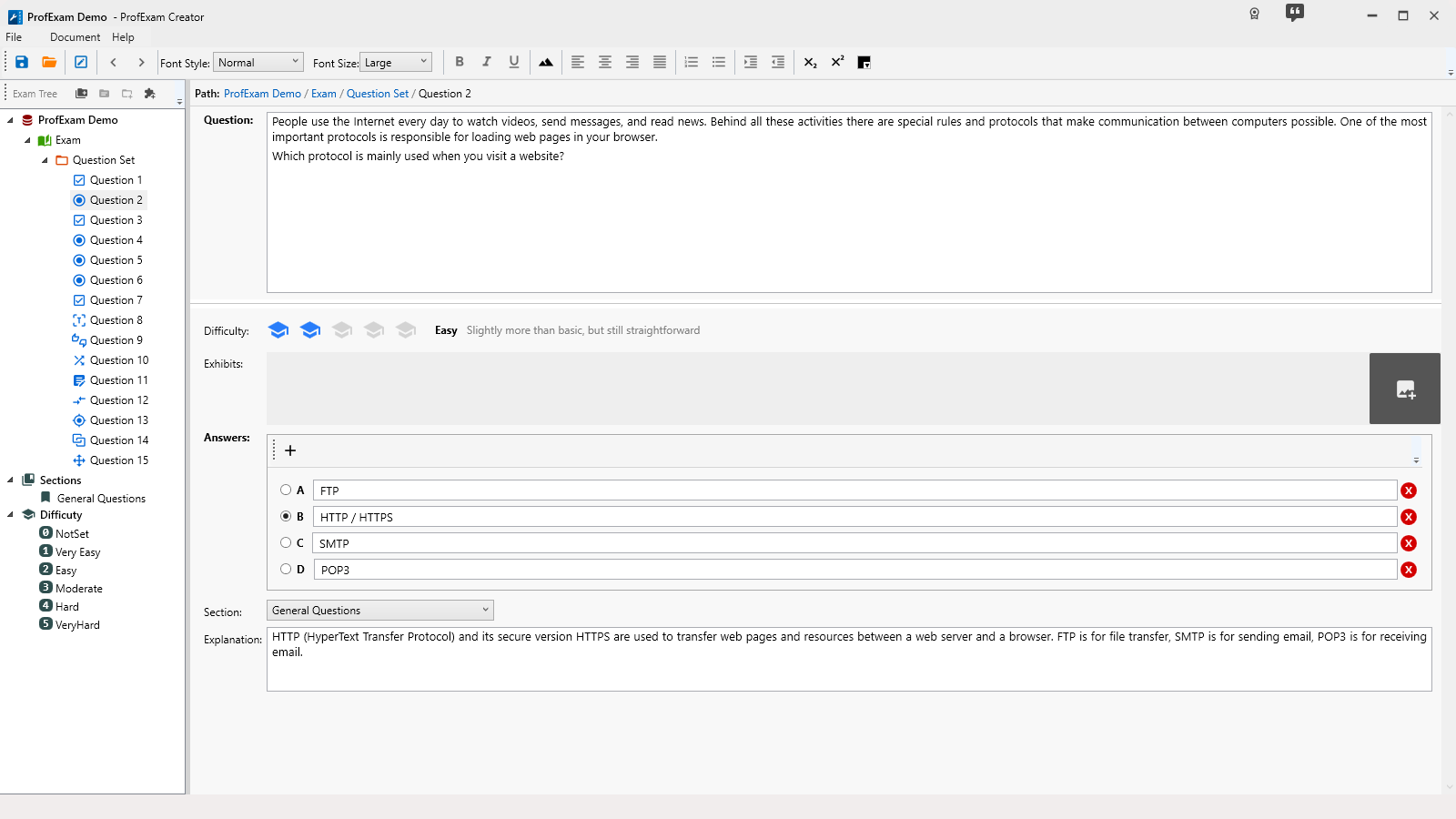
Task: Click the Add exhibit image button
Action: (x=1404, y=389)
